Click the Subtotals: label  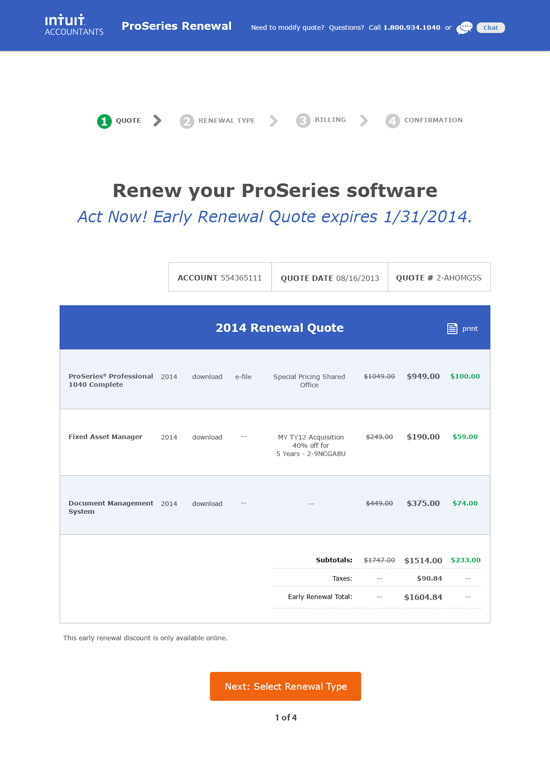pos(334,560)
